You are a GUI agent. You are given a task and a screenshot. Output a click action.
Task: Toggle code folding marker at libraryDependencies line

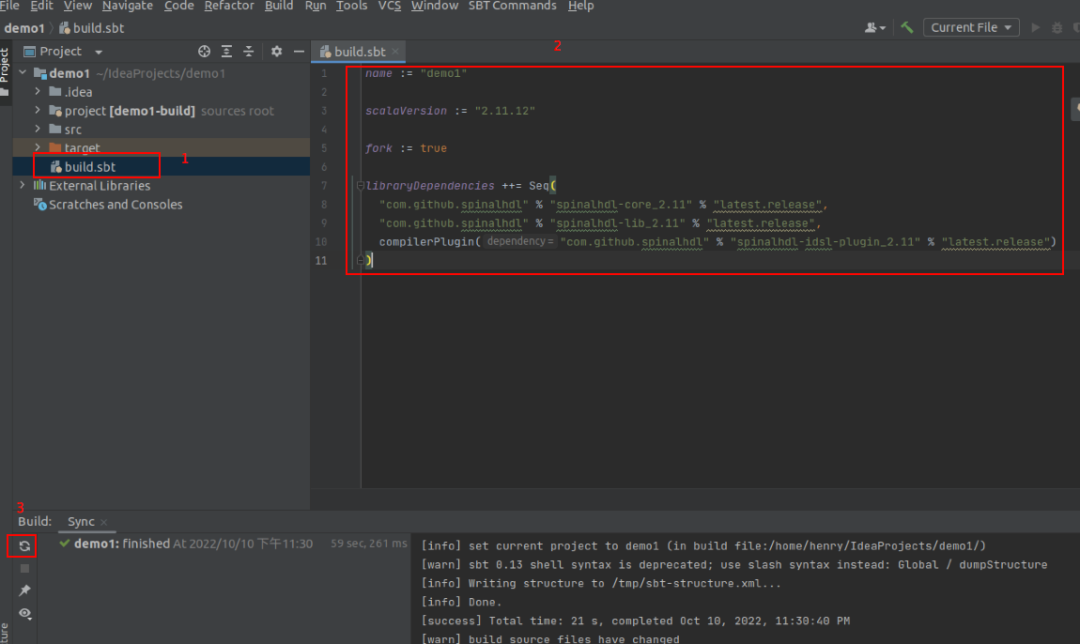pyautogui.click(x=359, y=186)
